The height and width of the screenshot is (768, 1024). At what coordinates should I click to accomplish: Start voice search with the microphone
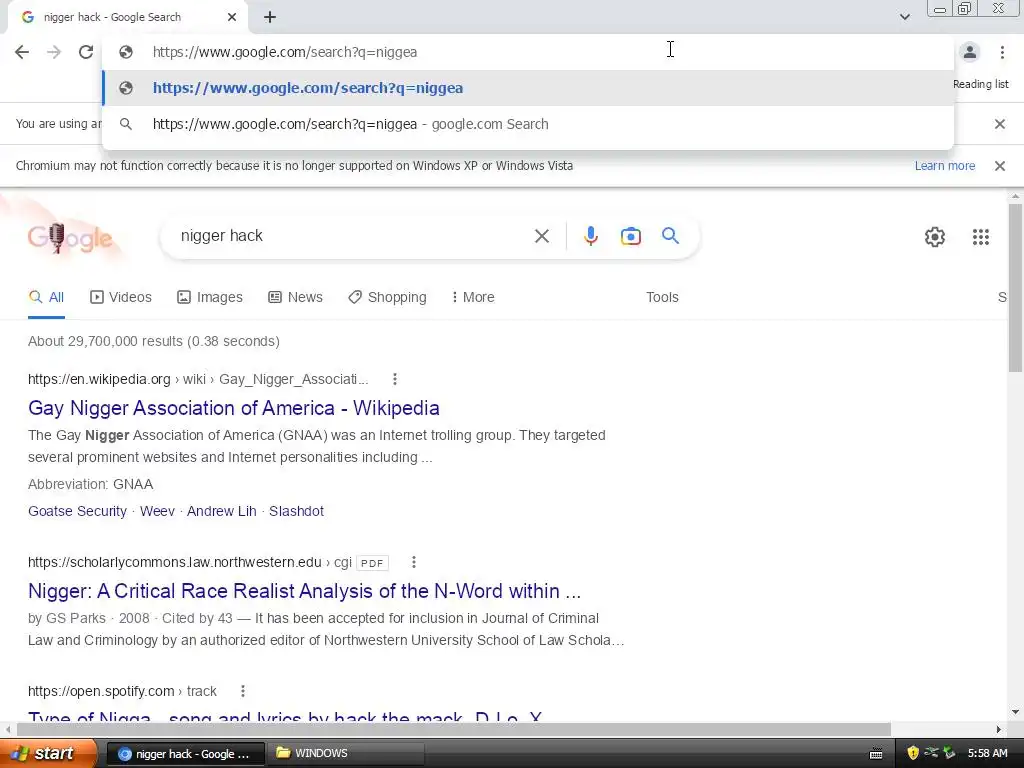pos(591,236)
